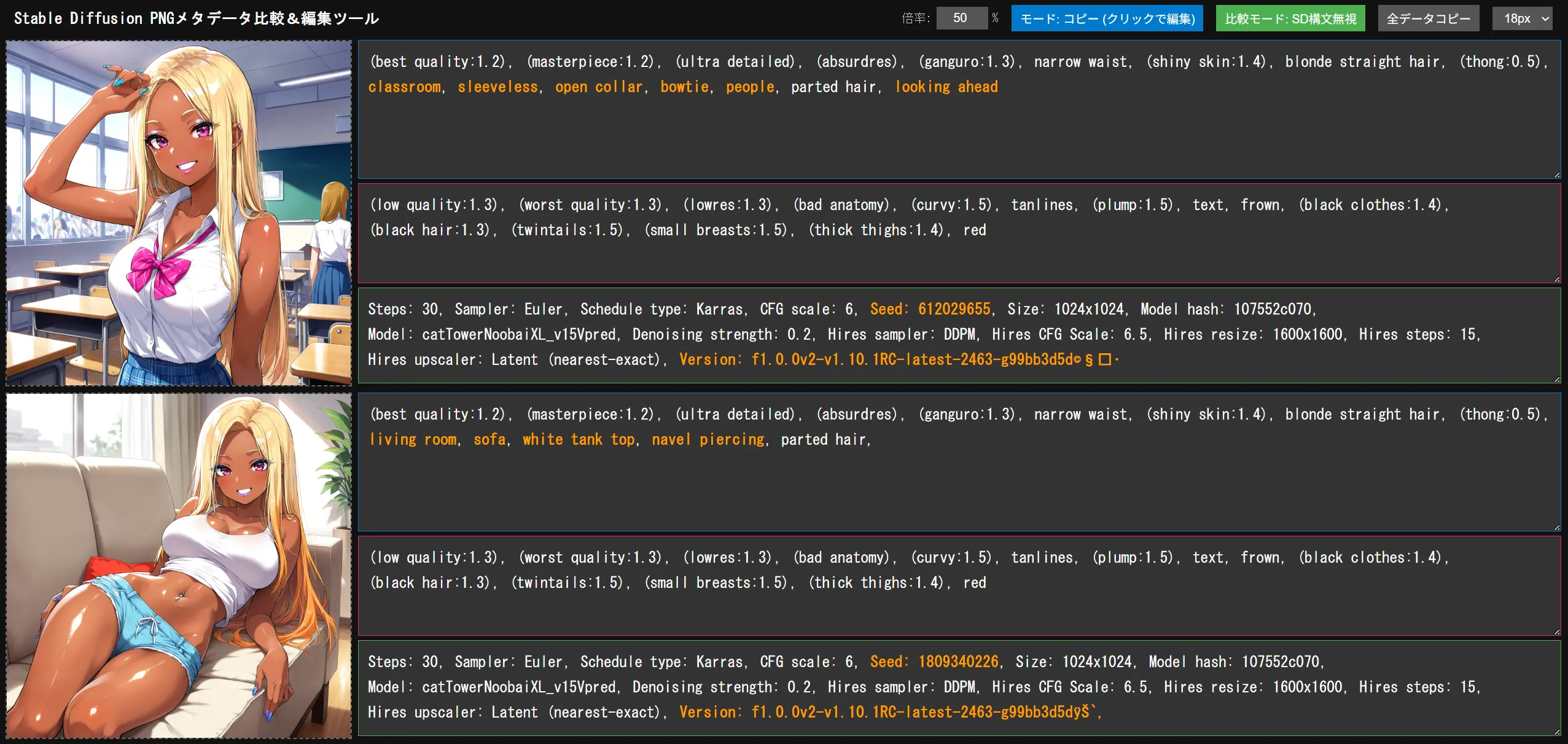The width and height of the screenshot is (1568, 744).
Task: Grab resize handle of first parameters box
Action: tap(1557, 380)
